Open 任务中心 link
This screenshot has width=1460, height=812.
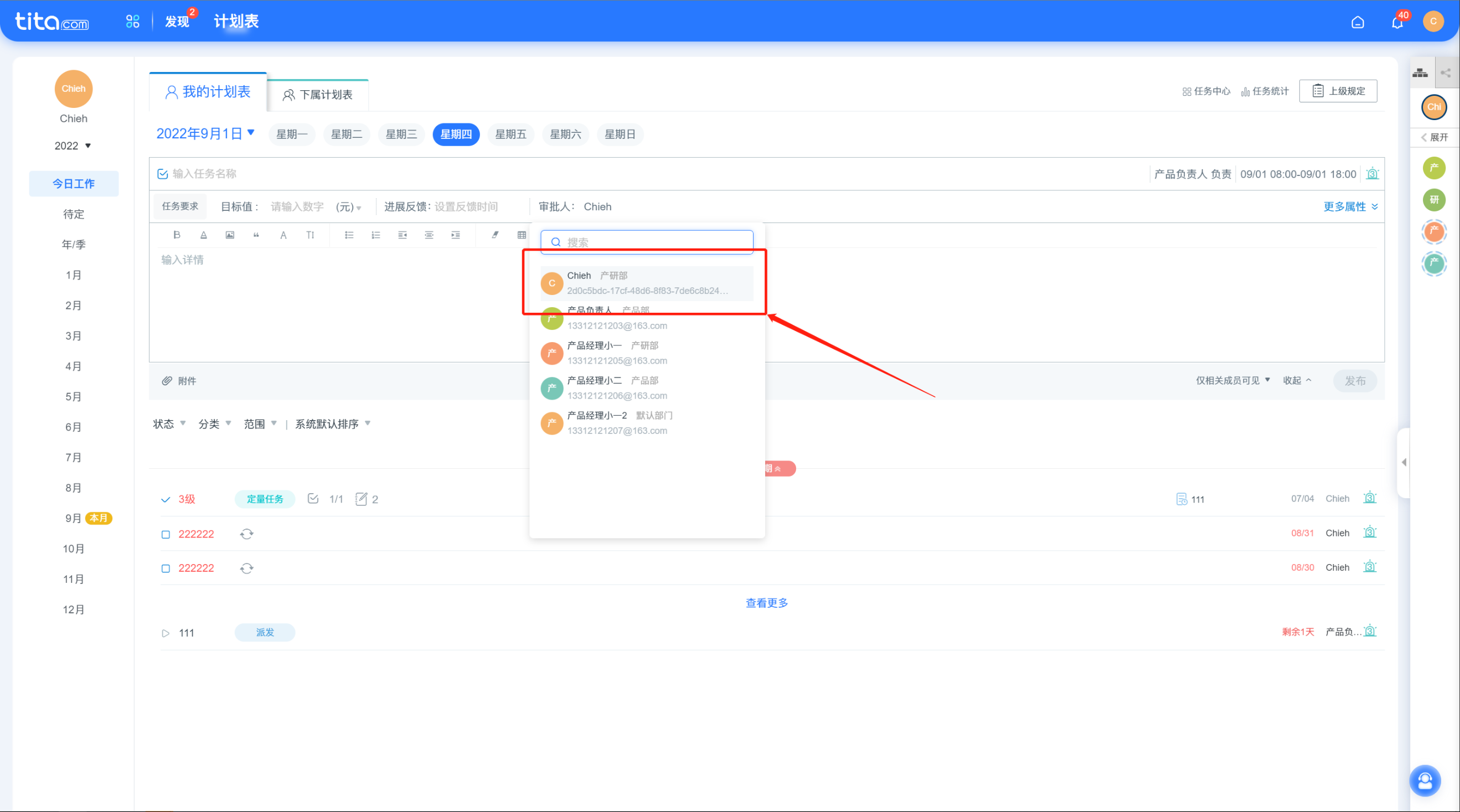1206,91
